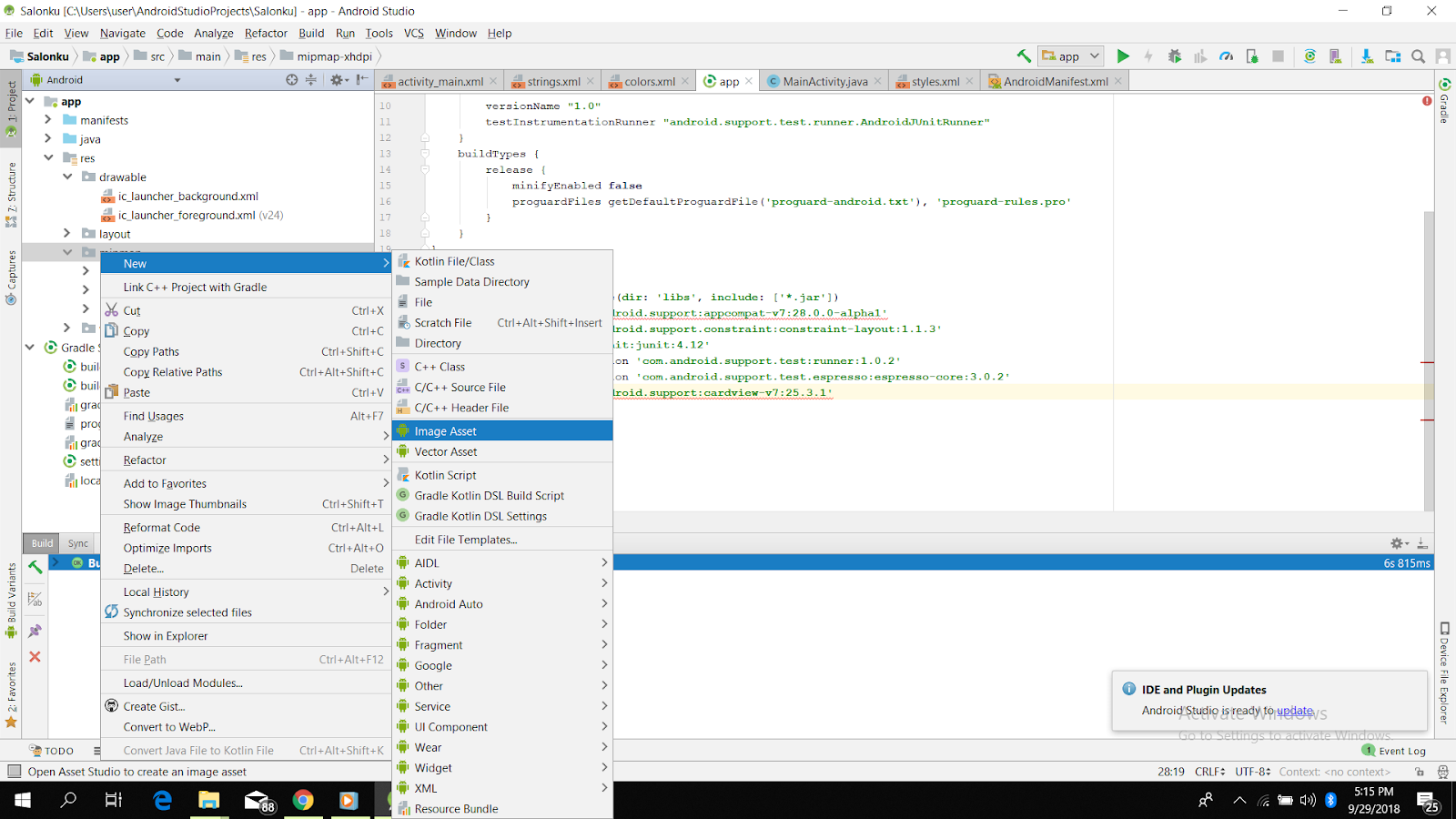Image resolution: width=1456 pixels, height=819 pixels.
Task: Build the project with the hammer icon
Action: (x=1023, y=56)
